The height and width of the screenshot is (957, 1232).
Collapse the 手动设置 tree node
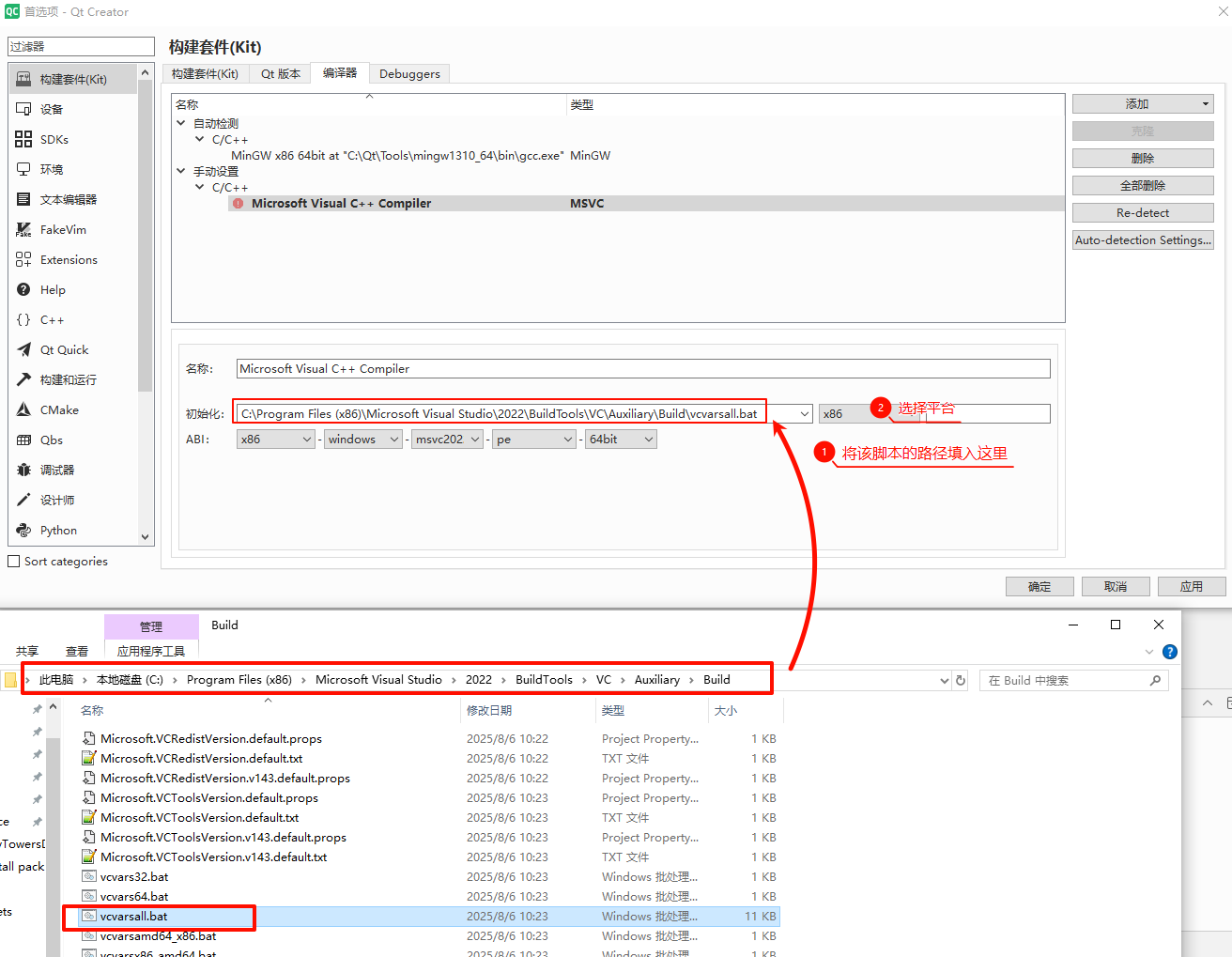[x=181, y=171]
